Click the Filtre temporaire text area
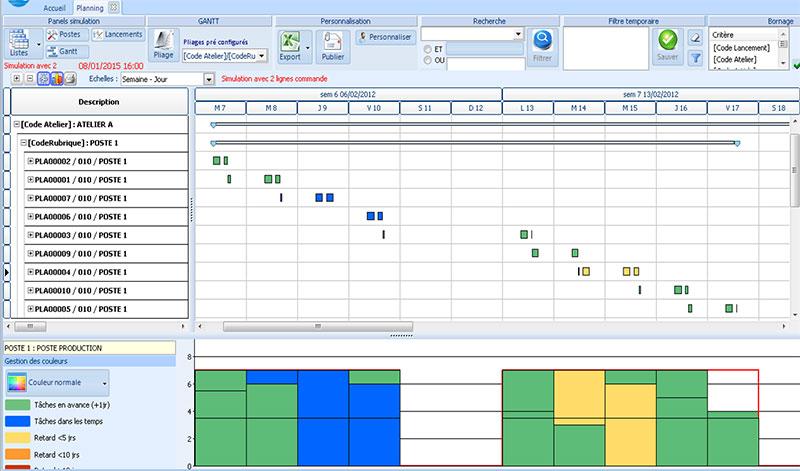This screenshot has width=800, height=471. click(x=606, y=48)
